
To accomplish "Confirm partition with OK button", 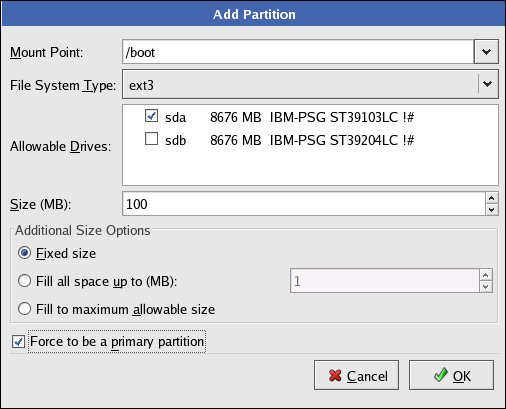I will tap(451, 375).
